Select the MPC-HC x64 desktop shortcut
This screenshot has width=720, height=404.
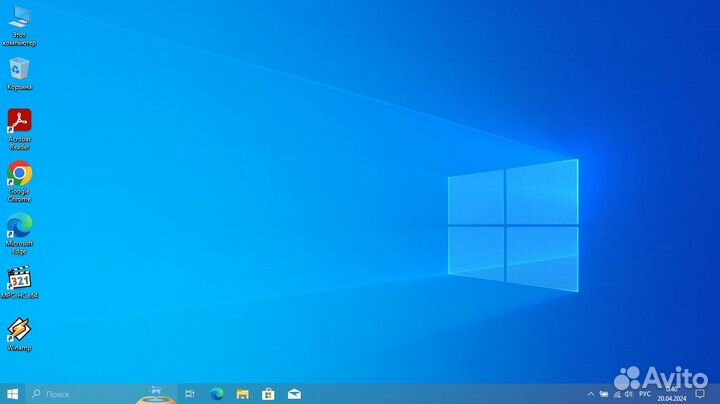(19, 282)
